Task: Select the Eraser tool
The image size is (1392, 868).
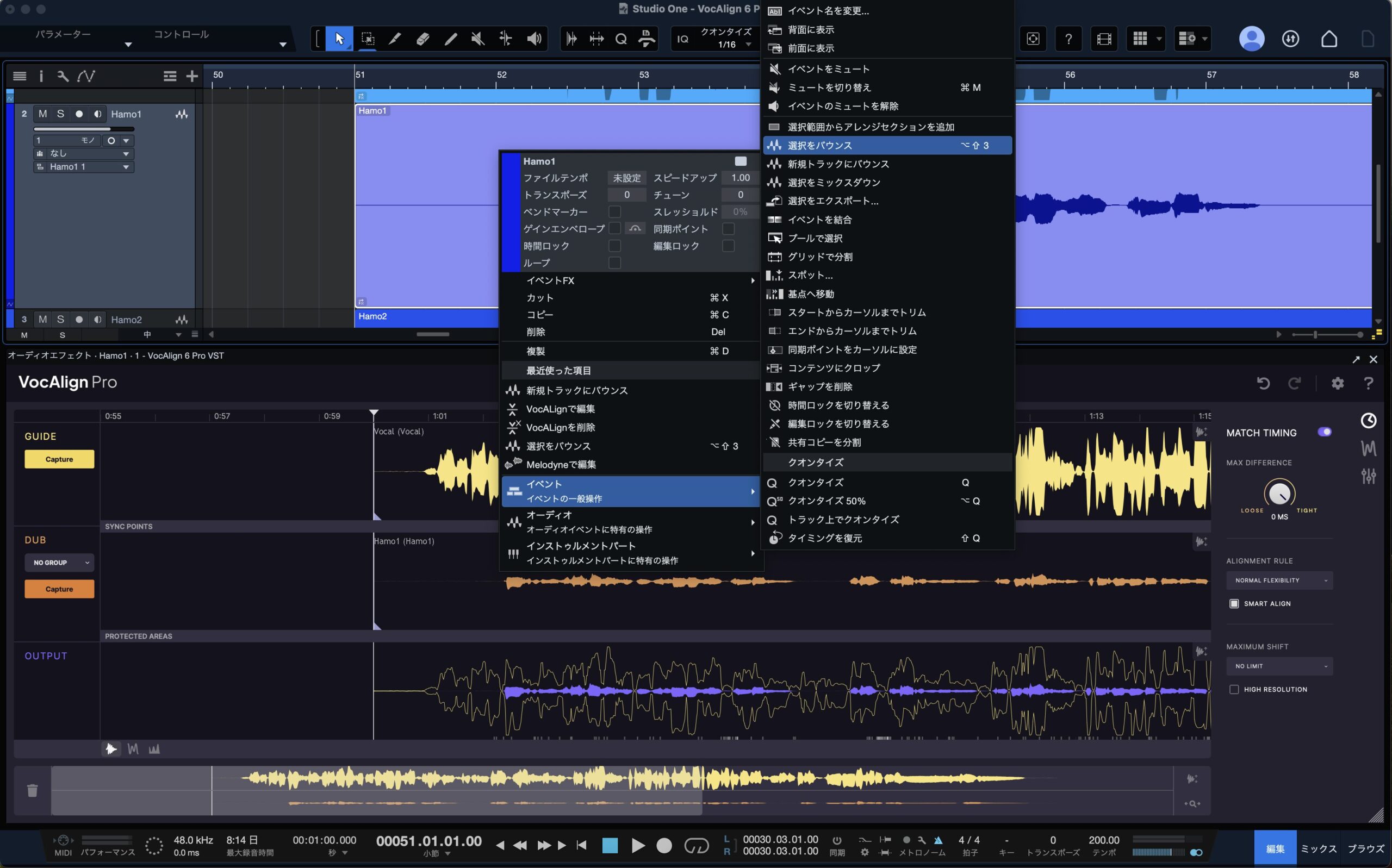Action: coord(422,39)
